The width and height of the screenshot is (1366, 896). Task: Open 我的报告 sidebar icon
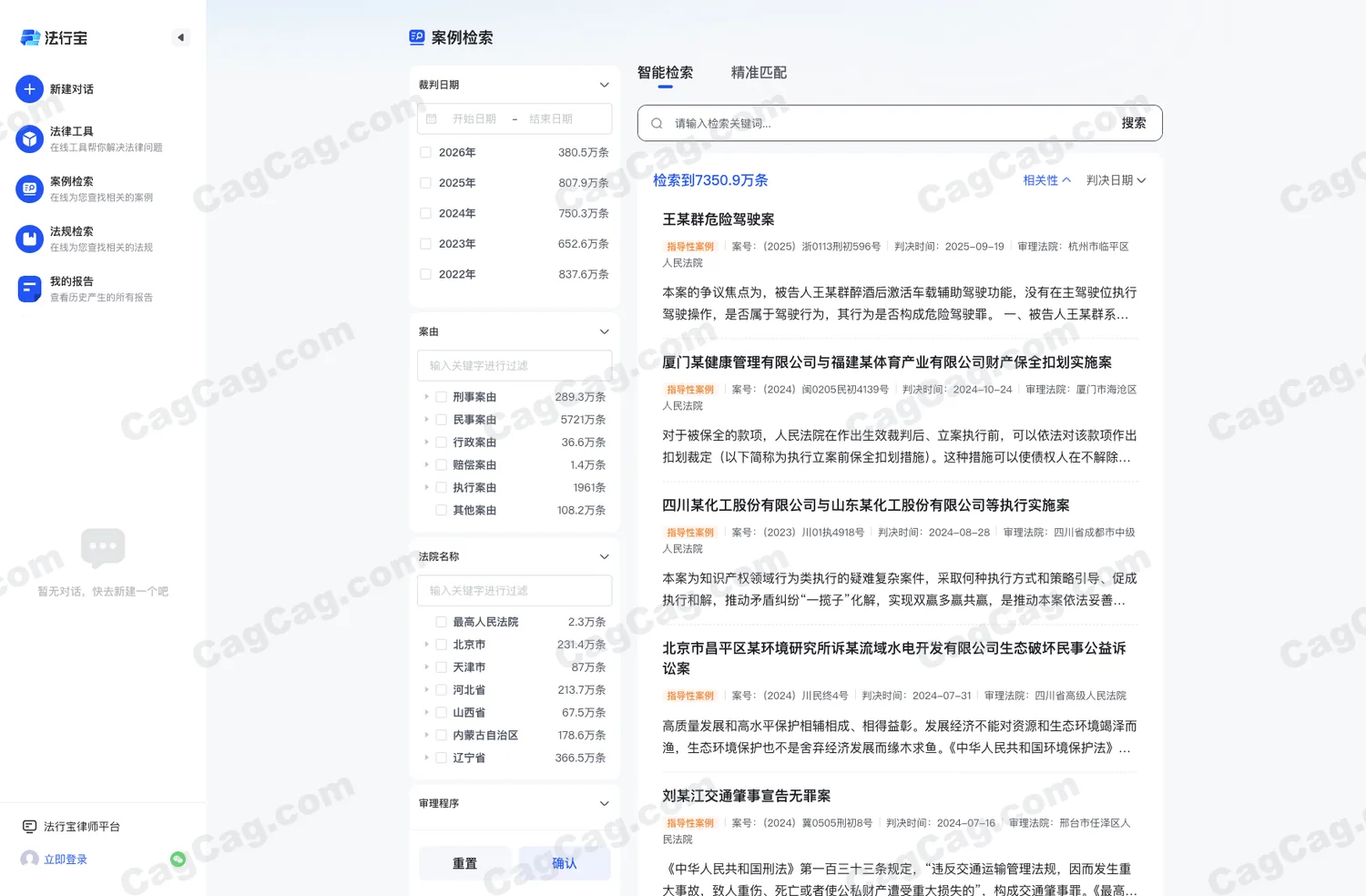click(x=29, y=289)
